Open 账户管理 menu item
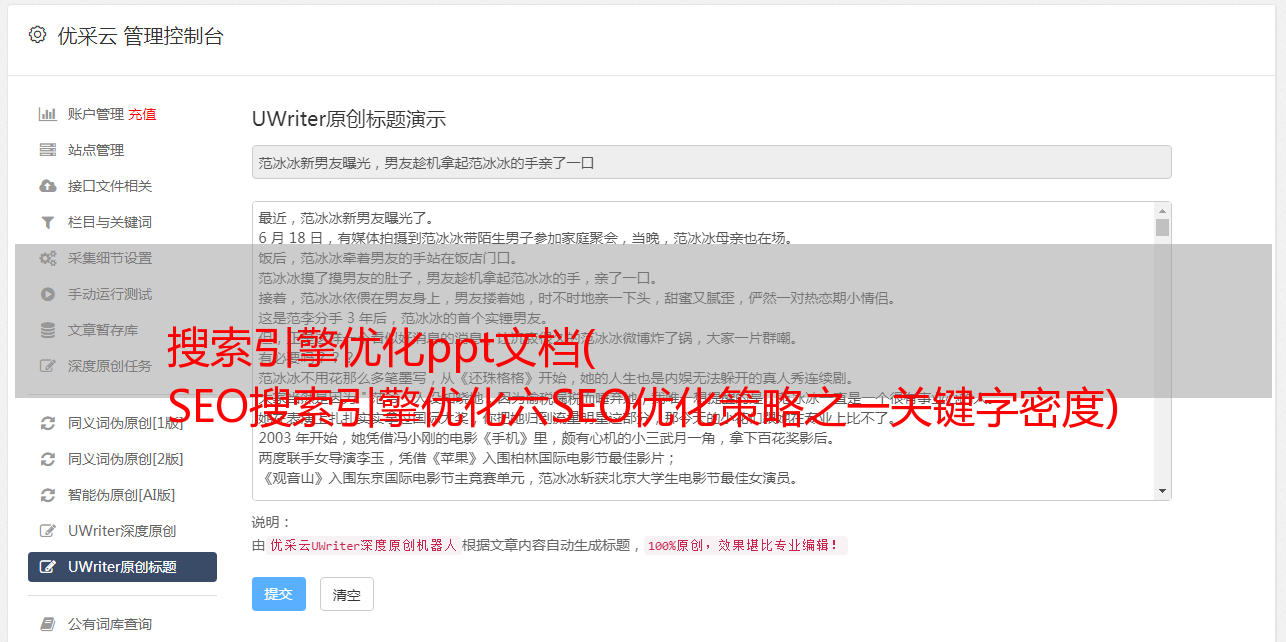This screenshot has width=1286, height=642. [96, 114]
